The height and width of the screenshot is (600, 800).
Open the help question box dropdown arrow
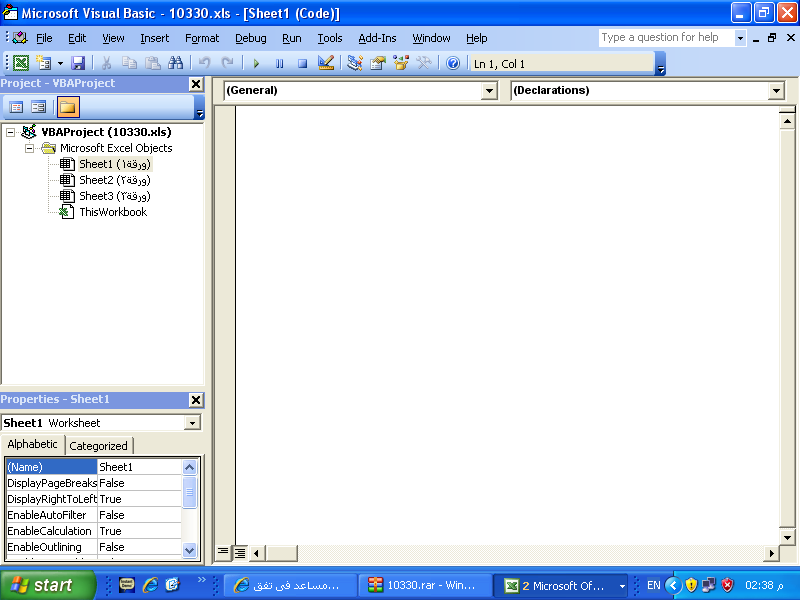740,38
